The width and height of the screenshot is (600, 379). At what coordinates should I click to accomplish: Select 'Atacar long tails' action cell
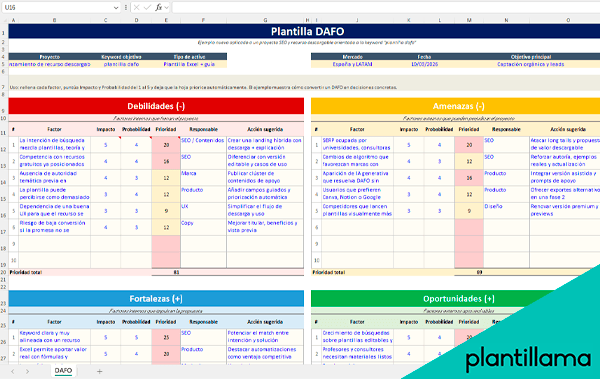(565, 145)
